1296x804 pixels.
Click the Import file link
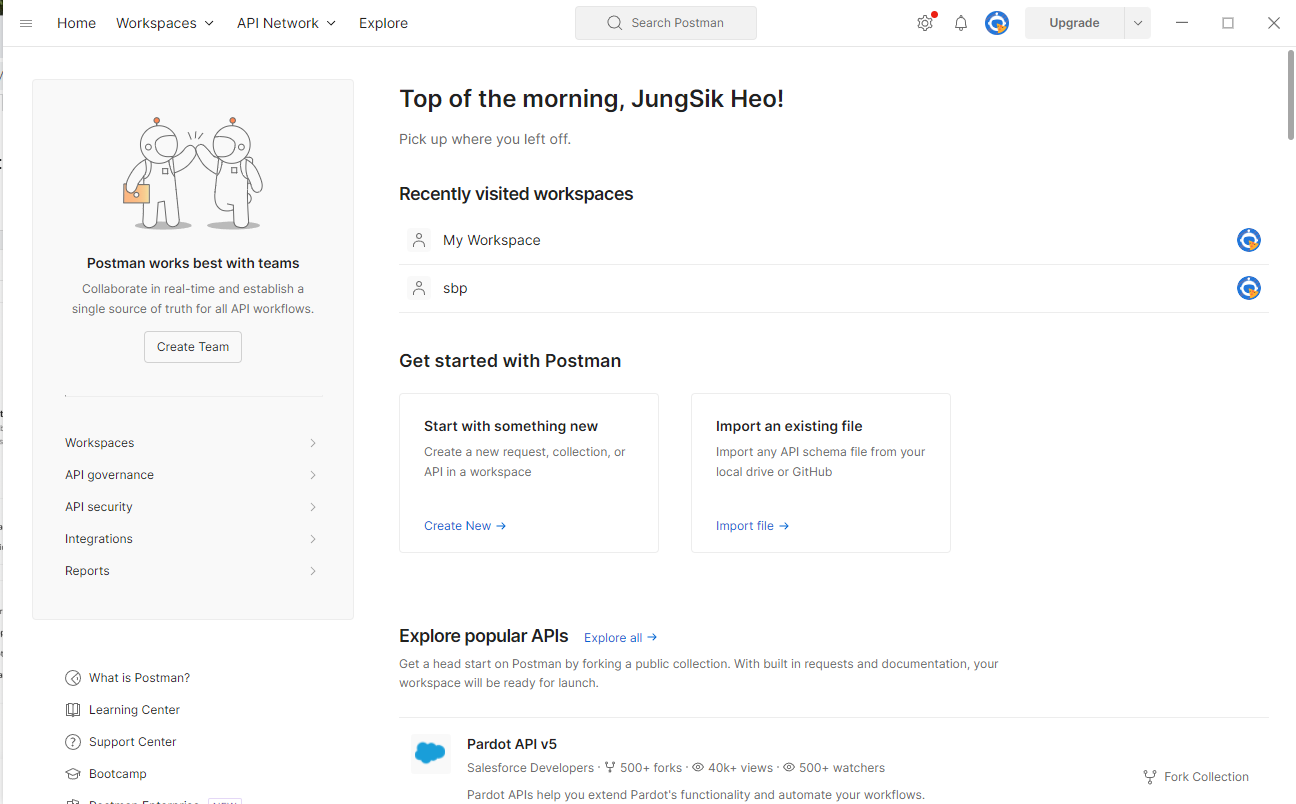tap(752, 526)
